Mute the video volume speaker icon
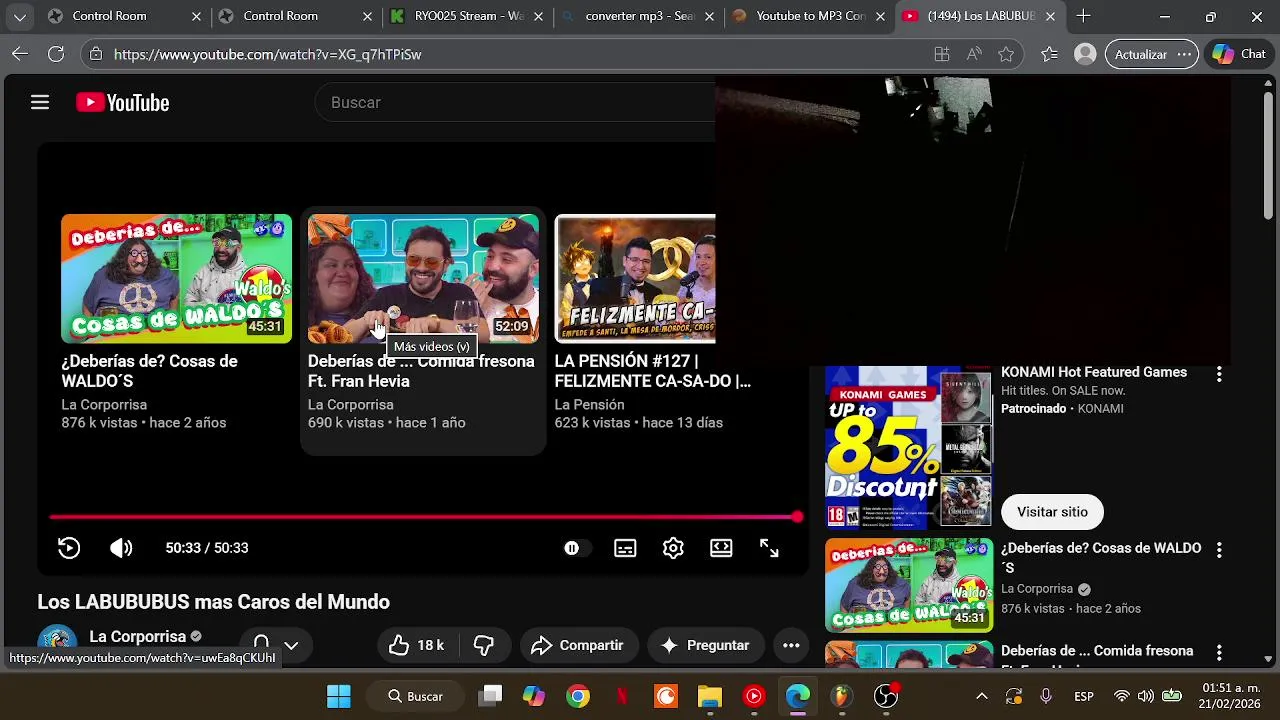The height and width of the screenshot is (720, 1280). click(x=121, y=548)
